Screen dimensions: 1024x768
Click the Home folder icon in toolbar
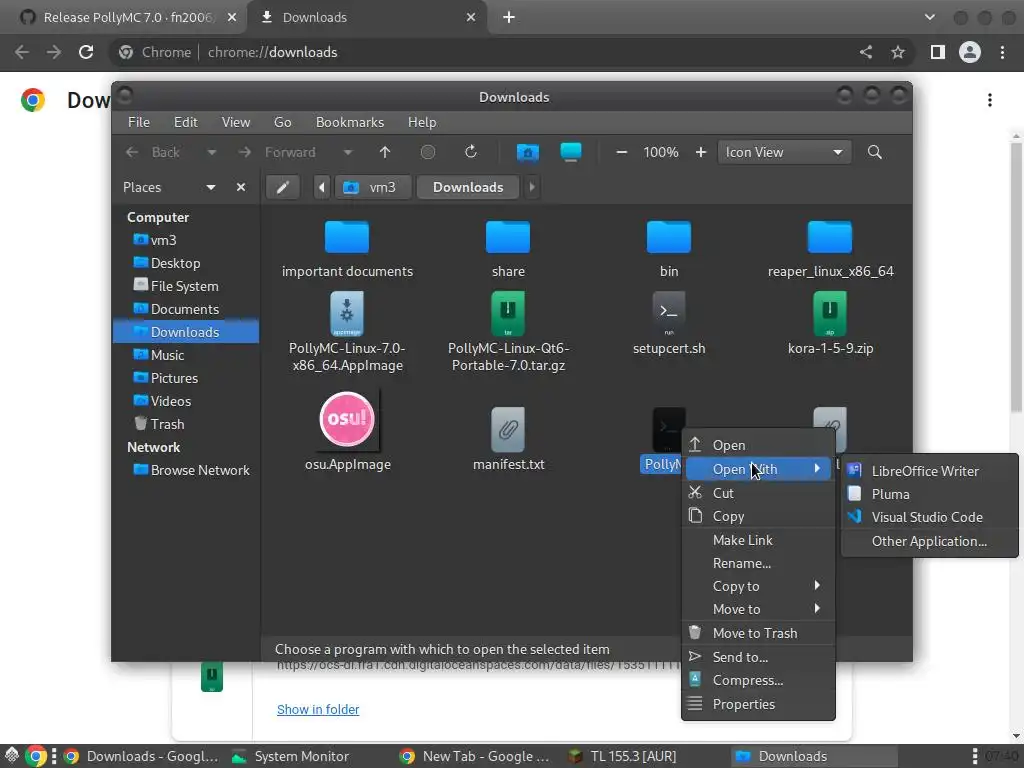tap(528, 152)
